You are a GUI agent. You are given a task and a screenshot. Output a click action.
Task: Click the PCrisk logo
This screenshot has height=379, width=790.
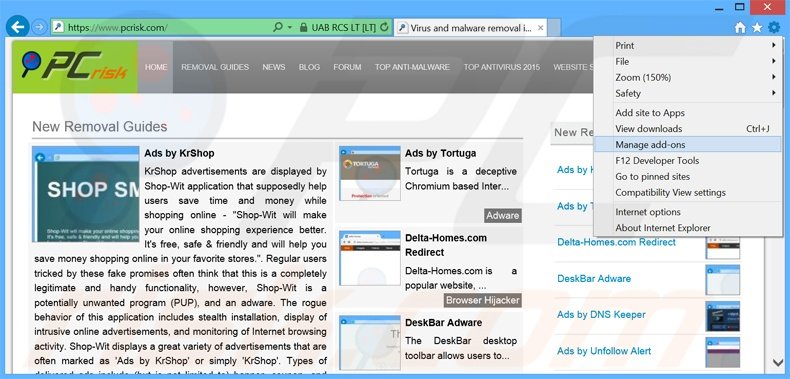pos(75,67)
